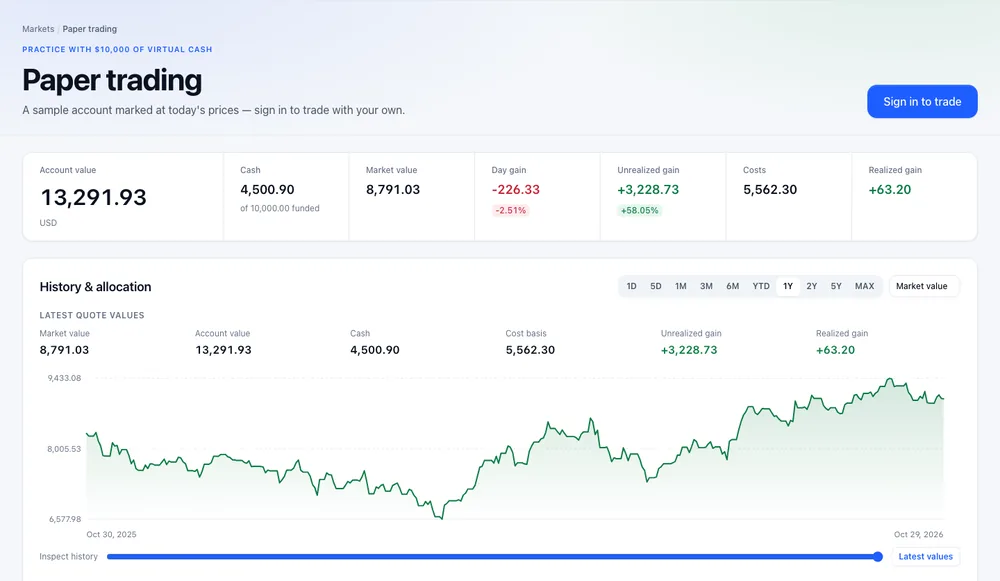Click the Oct 30, 2025 chart date
The image size is (1000, 581).
pos(112,534)
